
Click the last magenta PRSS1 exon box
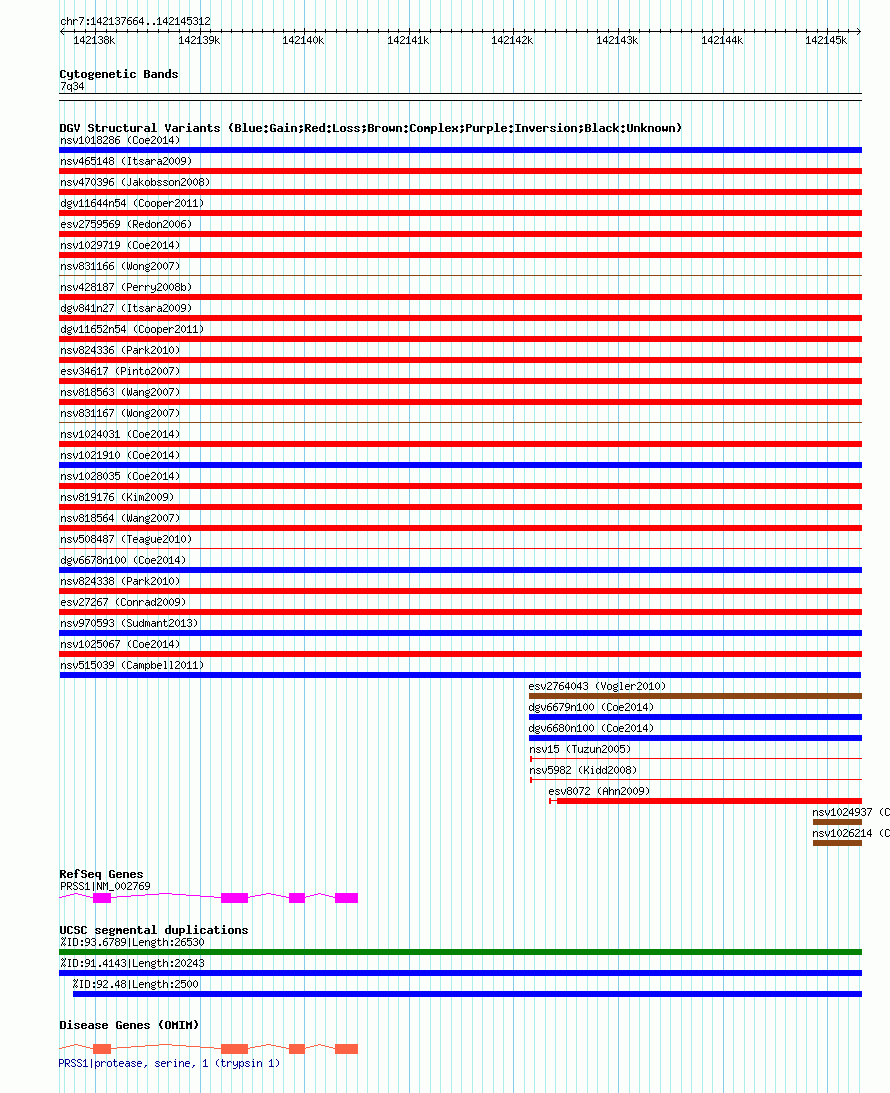[x=346, y=898]
